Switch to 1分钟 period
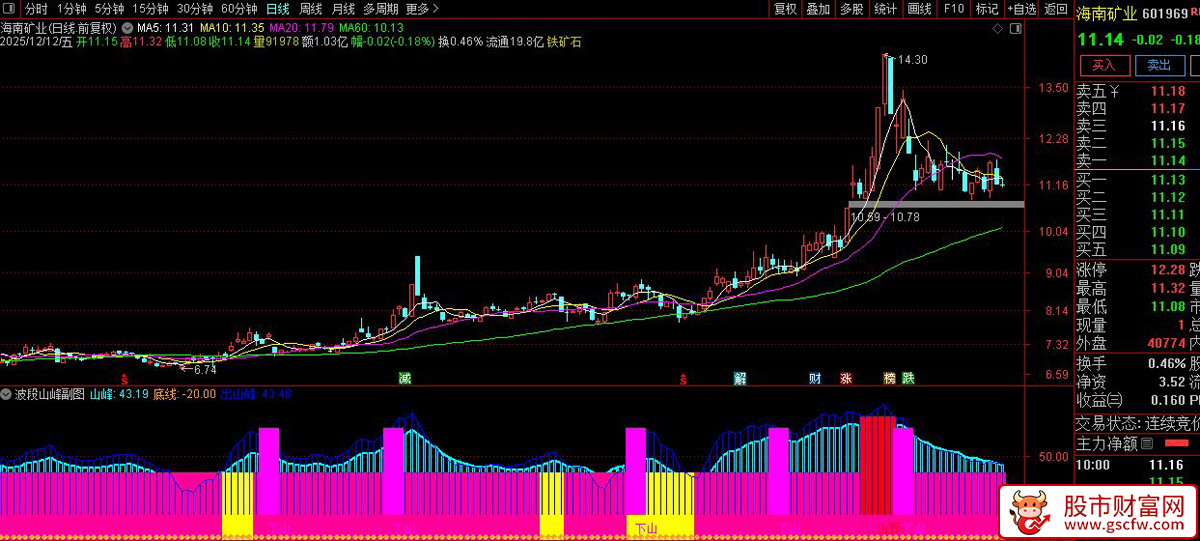The width and height of the screenshot is (1200, 541). point(72,9)
